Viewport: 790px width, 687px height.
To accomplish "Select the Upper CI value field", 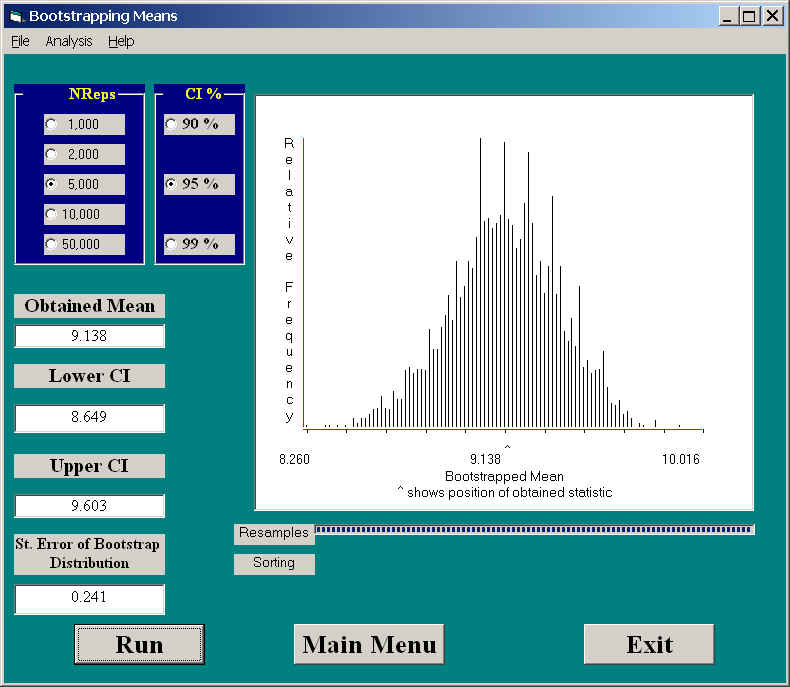I will click(89, 506).
